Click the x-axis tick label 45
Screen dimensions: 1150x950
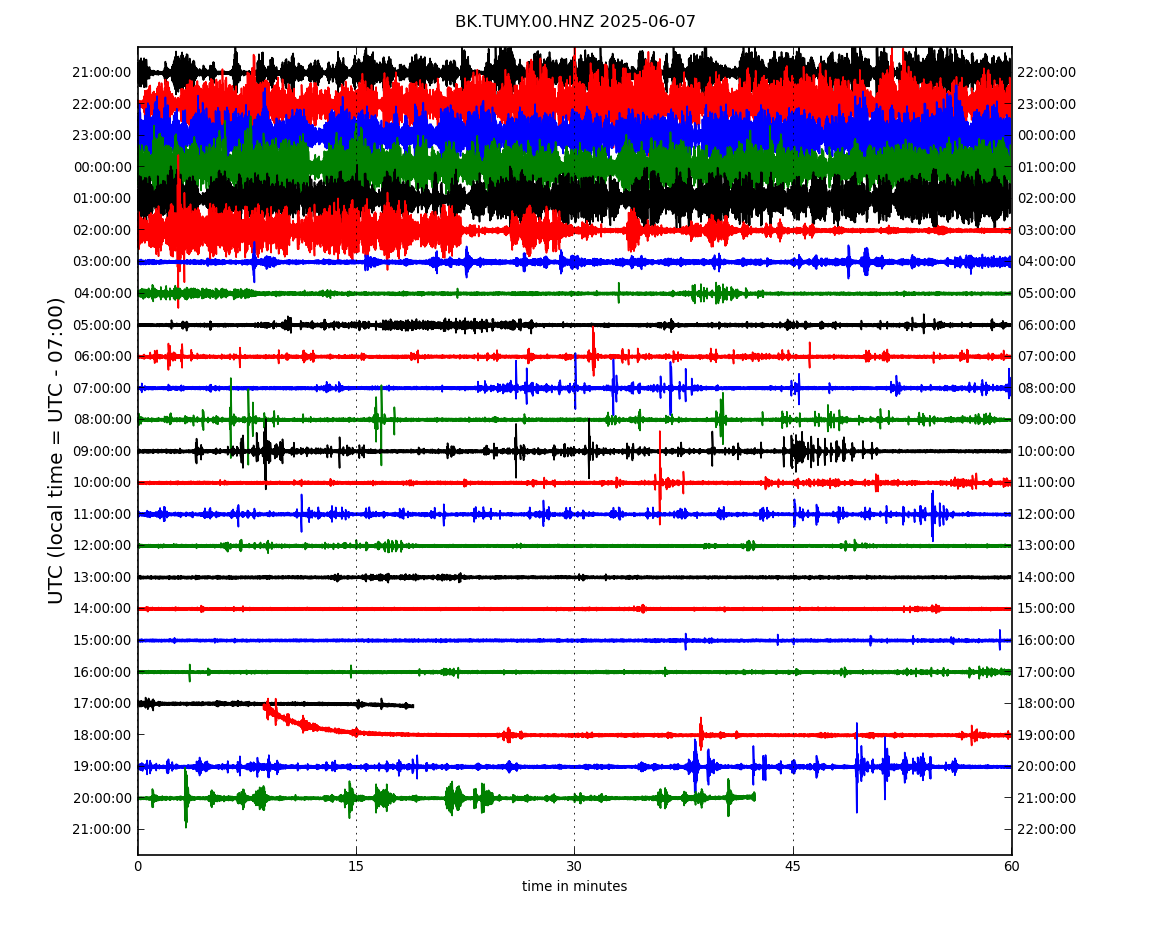tap(793, 866)
